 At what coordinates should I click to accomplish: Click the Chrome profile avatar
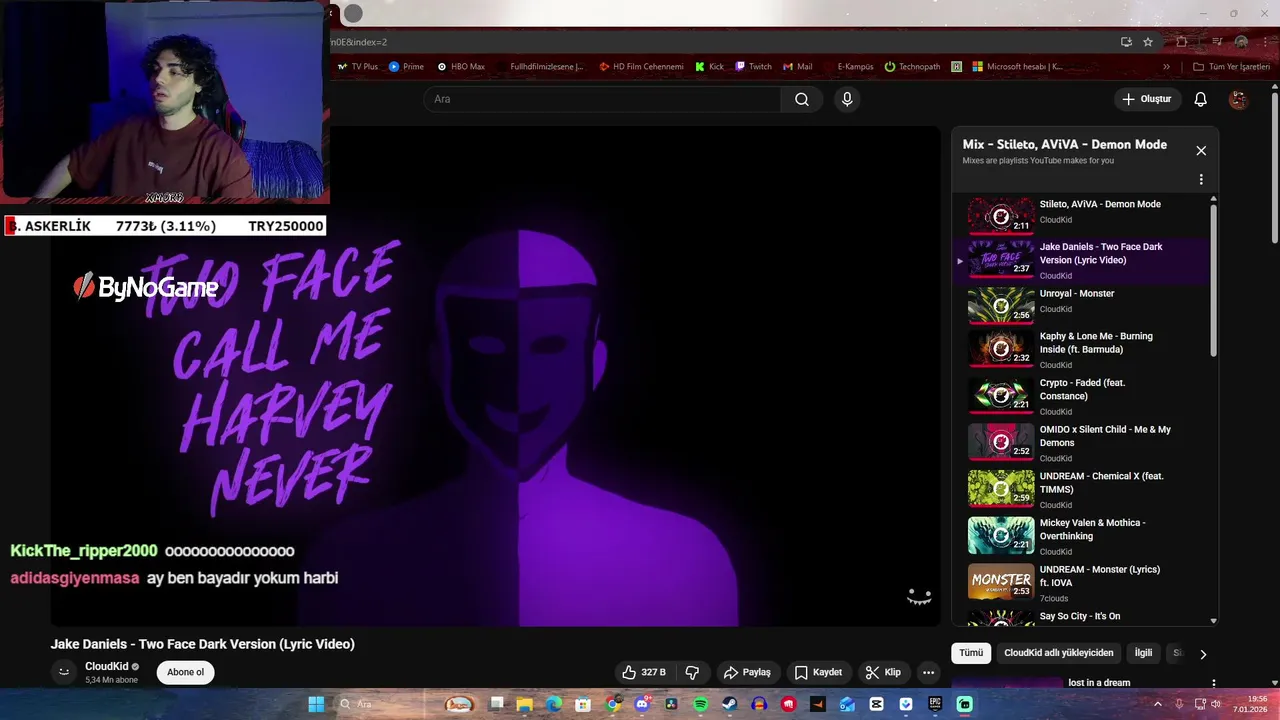tap(1241, 42)
